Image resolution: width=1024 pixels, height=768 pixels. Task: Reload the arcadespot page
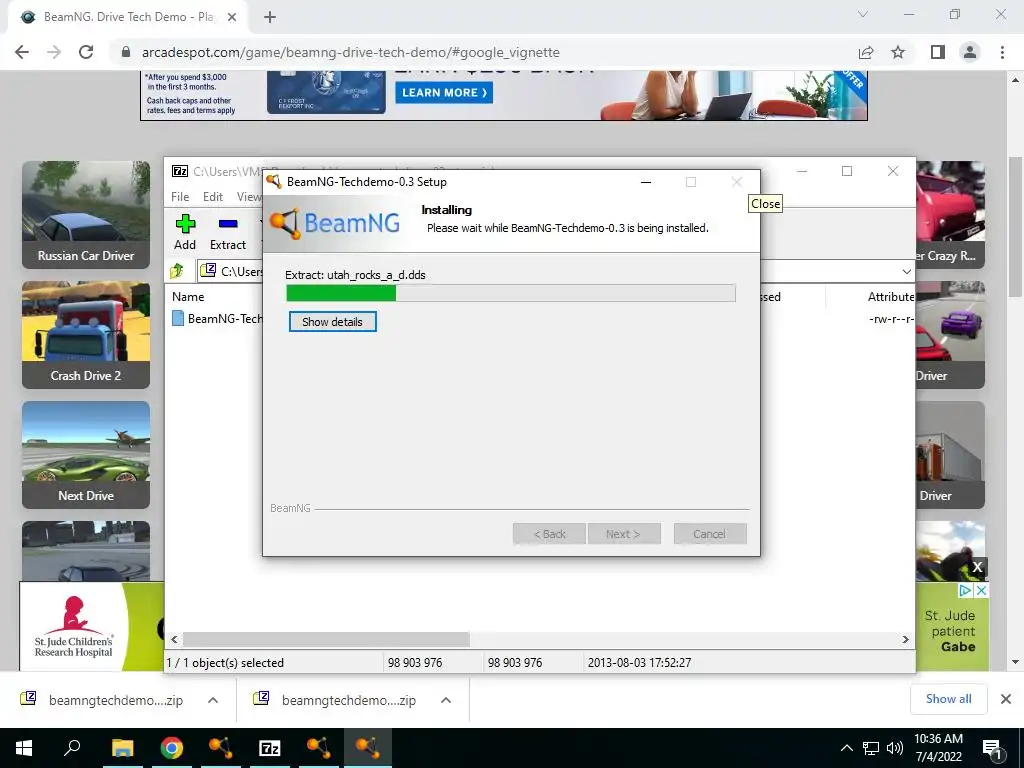86,52
